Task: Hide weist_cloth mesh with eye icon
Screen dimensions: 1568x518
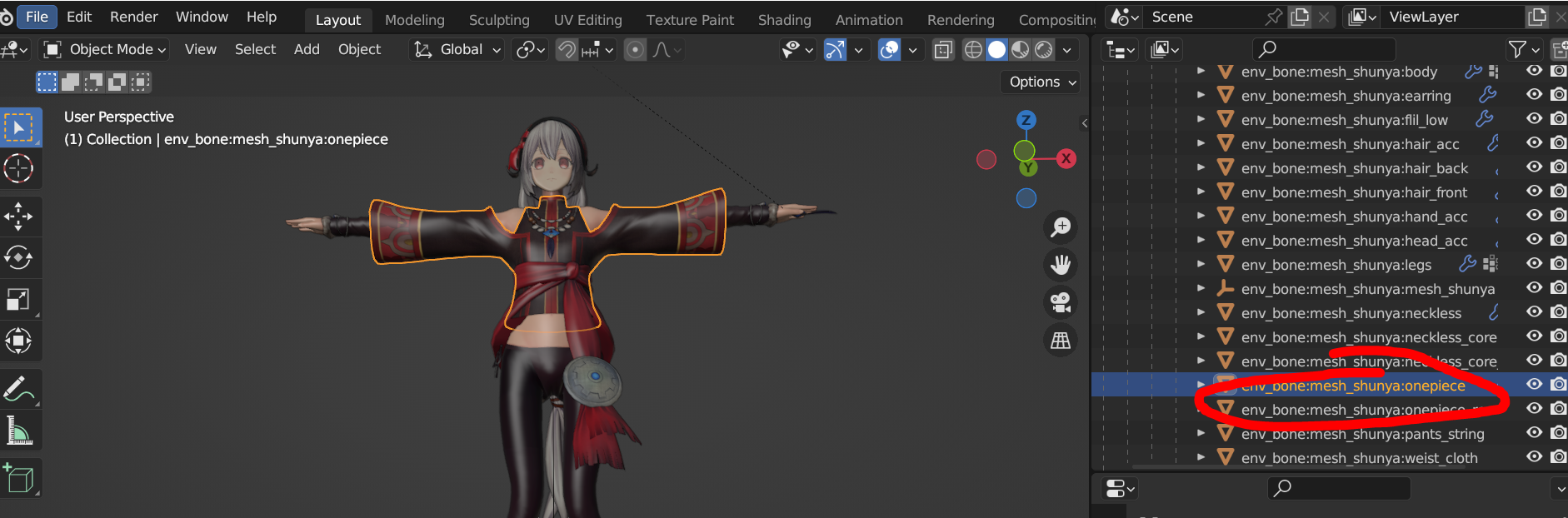Action: tap(1534, 457)
